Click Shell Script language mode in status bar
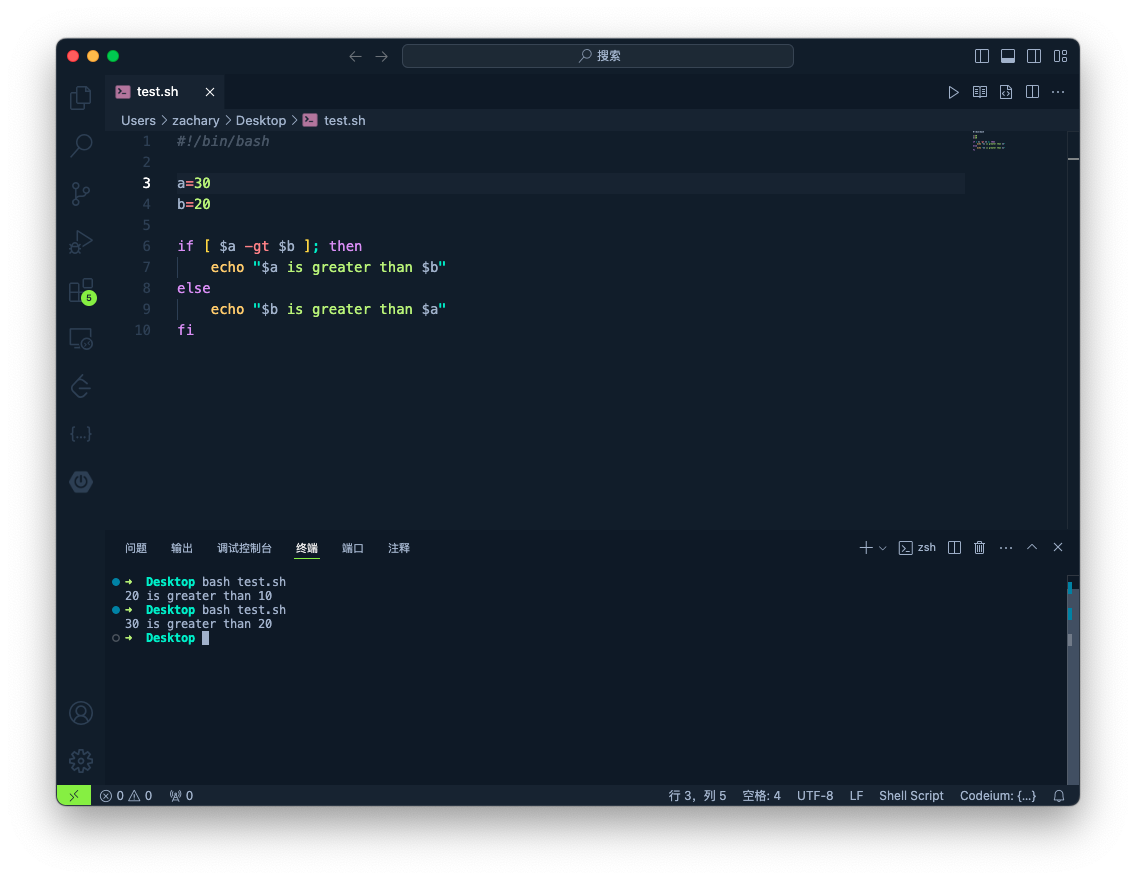Viewport: 1136px width, 880px height. pyautogui.click(x=911, y=796)
